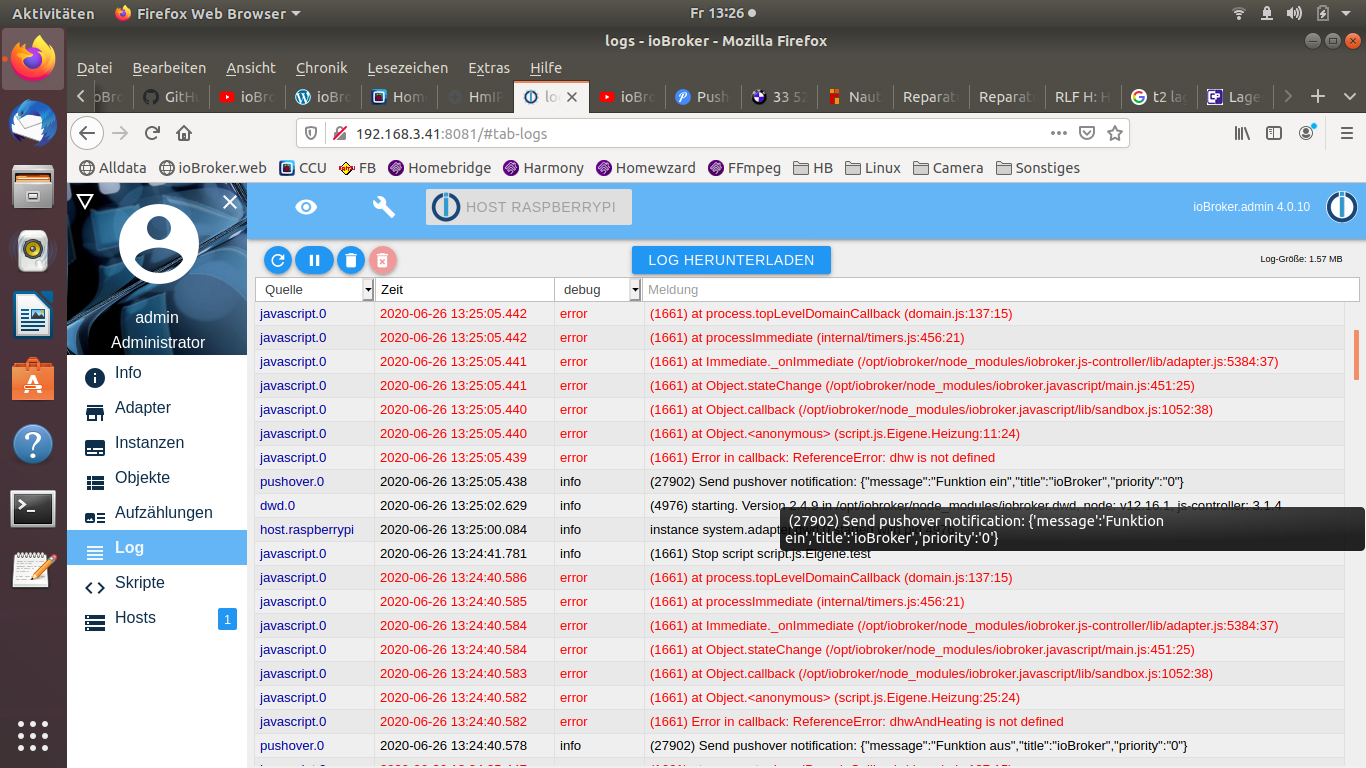Open the Datei menu
The height and width of the screenshot is (768, 1366).
pyautogui.click(x=95, y=68)
